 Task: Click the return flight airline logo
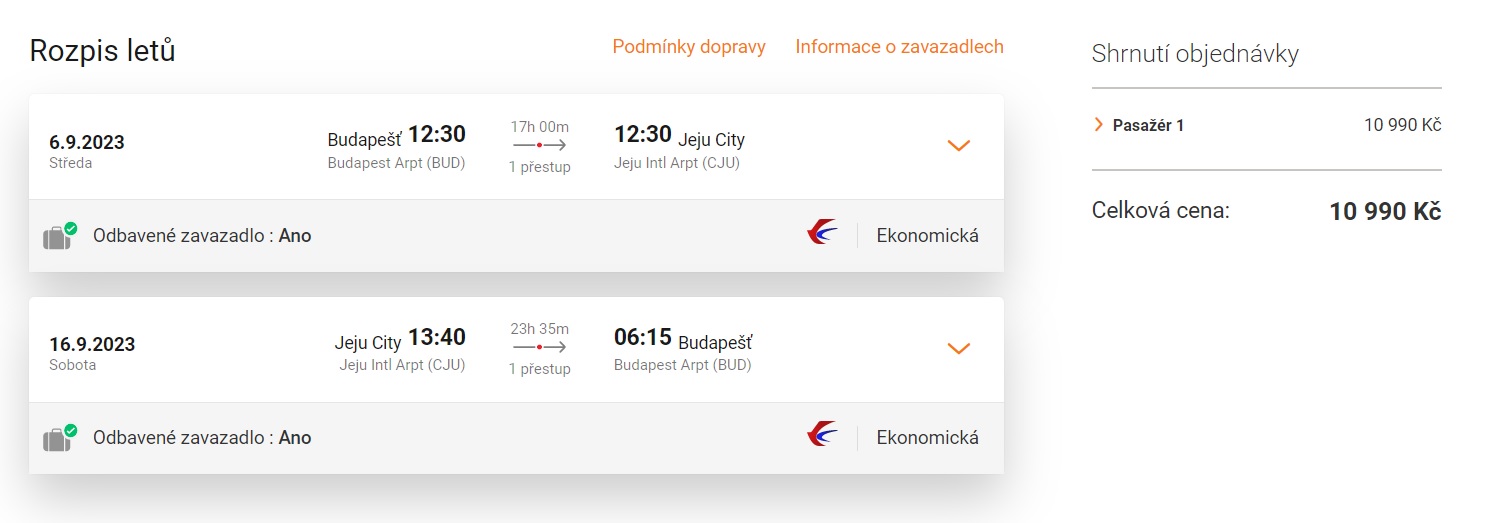click(x=822, y=435)
